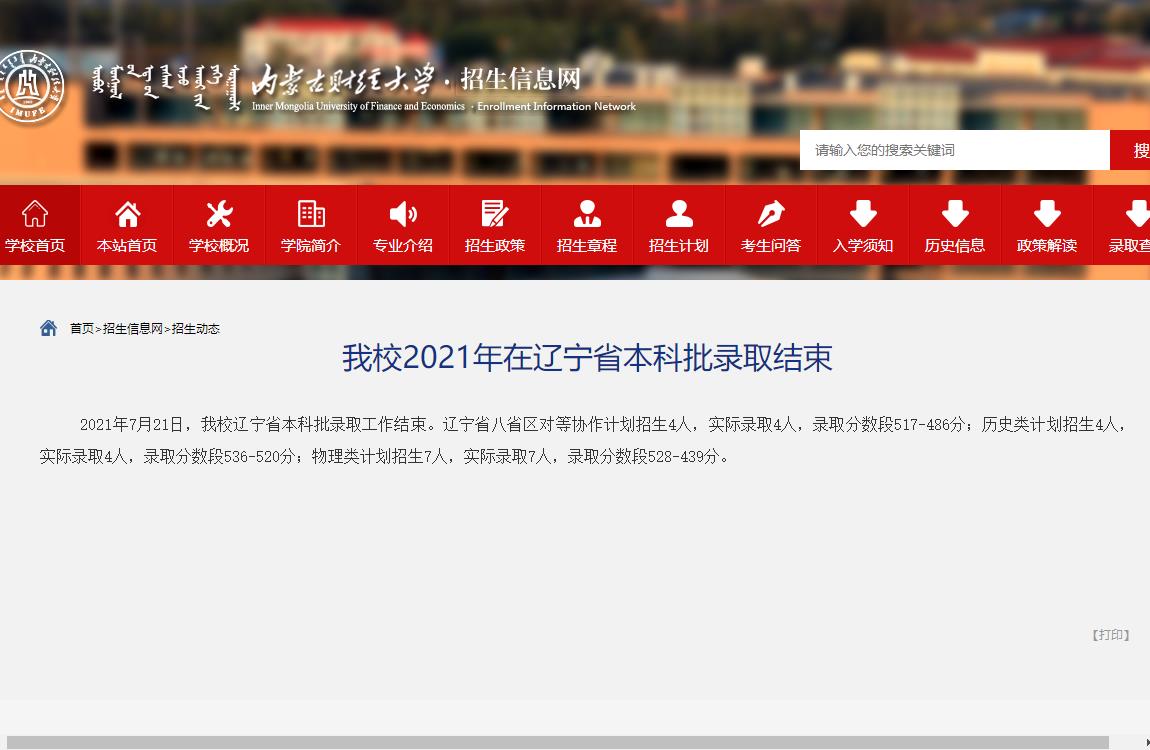Click the 招生信息网 breadcrumb link
The height and width of the screenshot is (750, 1150).
point(133,328)
